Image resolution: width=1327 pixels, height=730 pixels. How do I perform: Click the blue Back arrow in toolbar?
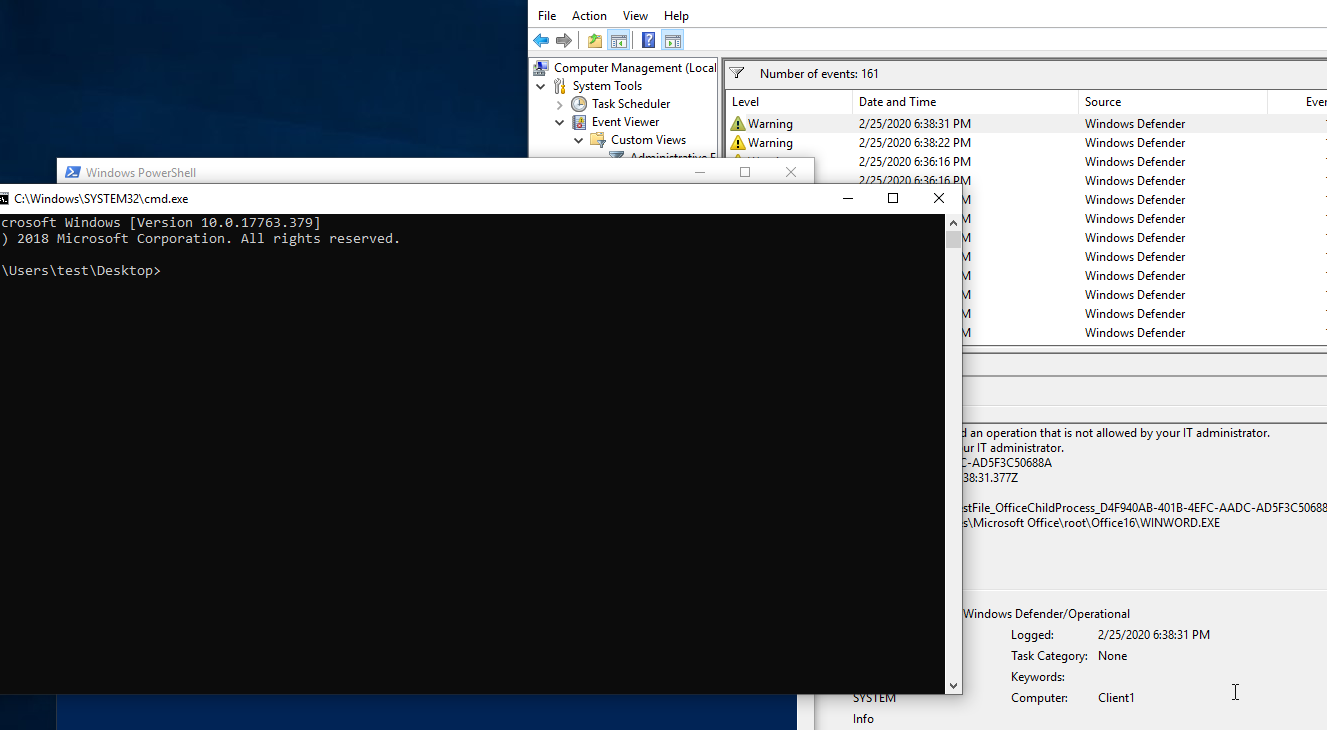click(x=541, y=41)
